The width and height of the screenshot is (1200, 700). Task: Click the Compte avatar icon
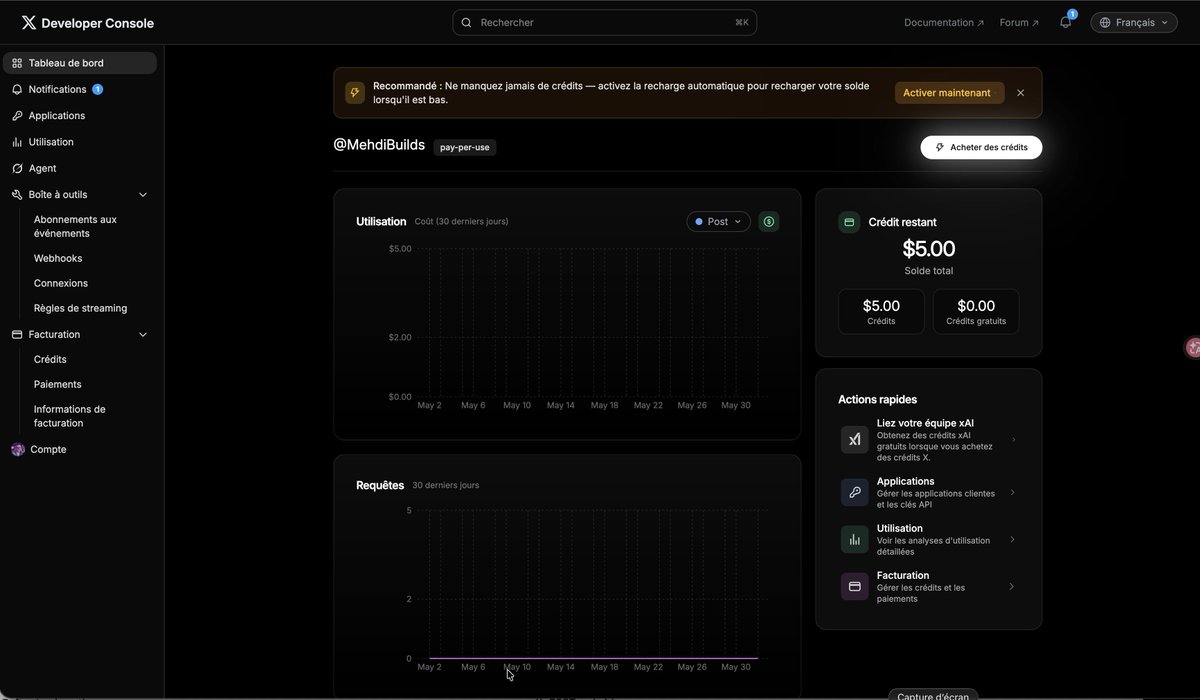coord(18,450)
